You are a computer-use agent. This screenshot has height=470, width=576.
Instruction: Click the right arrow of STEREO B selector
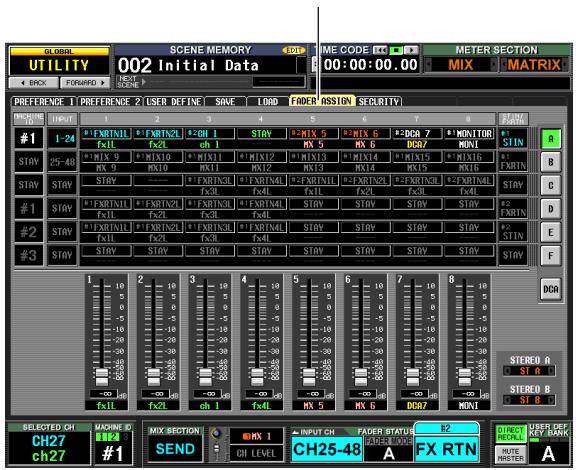551,400
